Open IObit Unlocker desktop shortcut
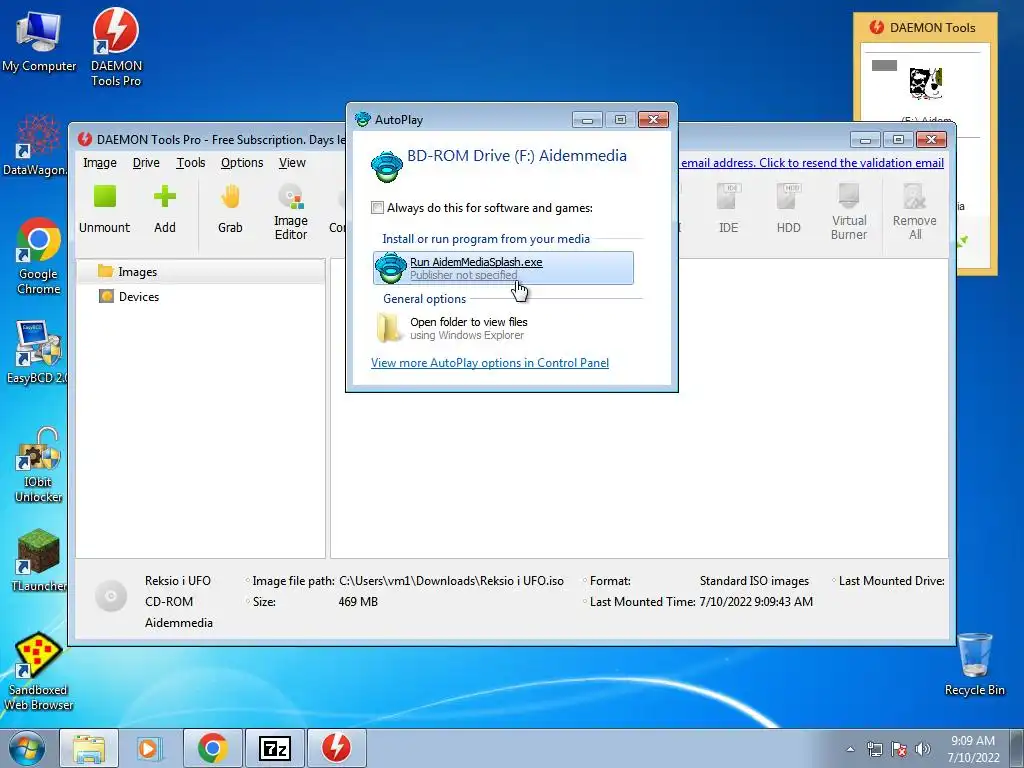Image resolution: width=1024 pixels, height=768 pixels. pyautogui.click(x=39, y=465)
